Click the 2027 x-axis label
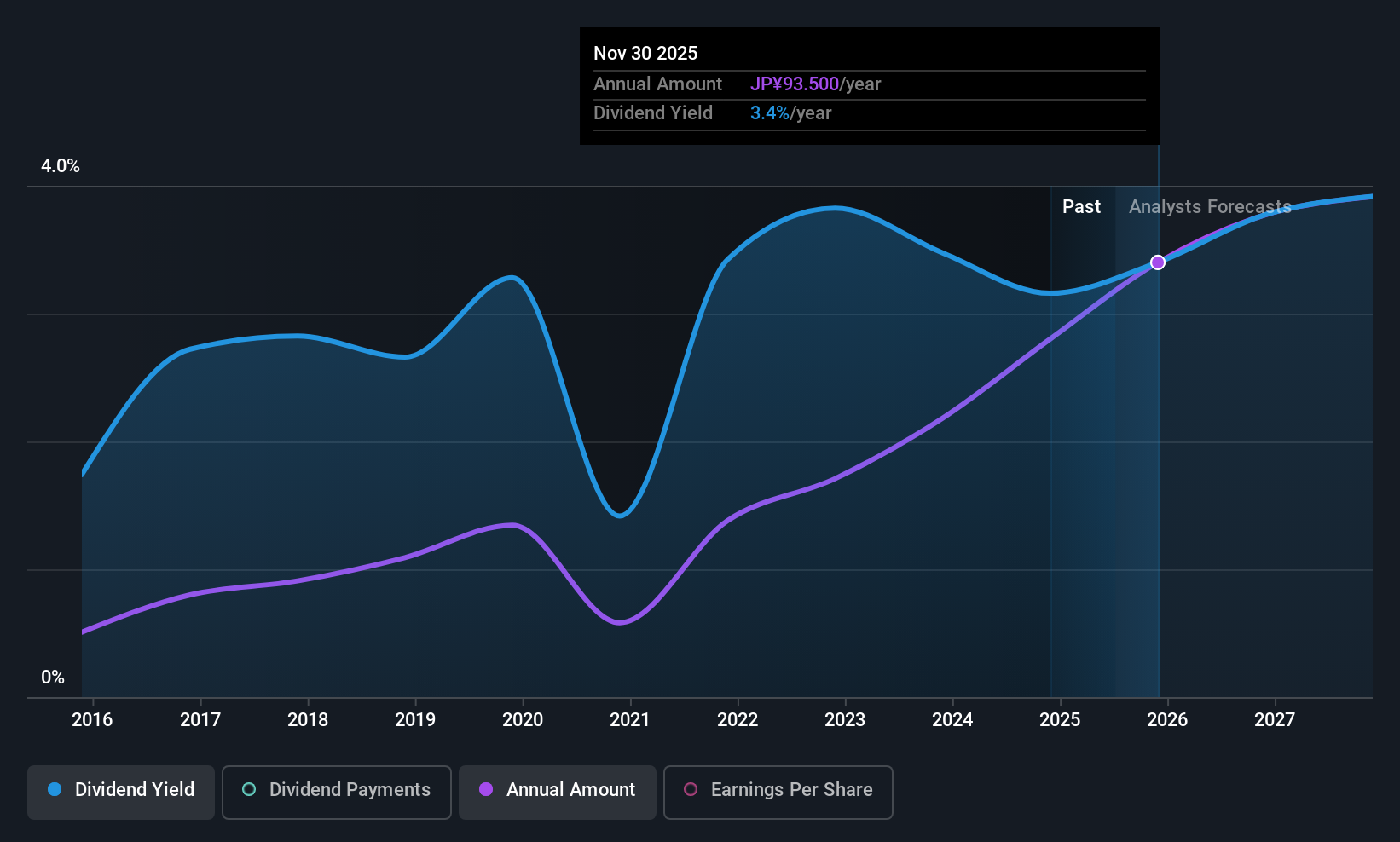The width and height of the screenshot is (1400, 842). click(1275, 719)
